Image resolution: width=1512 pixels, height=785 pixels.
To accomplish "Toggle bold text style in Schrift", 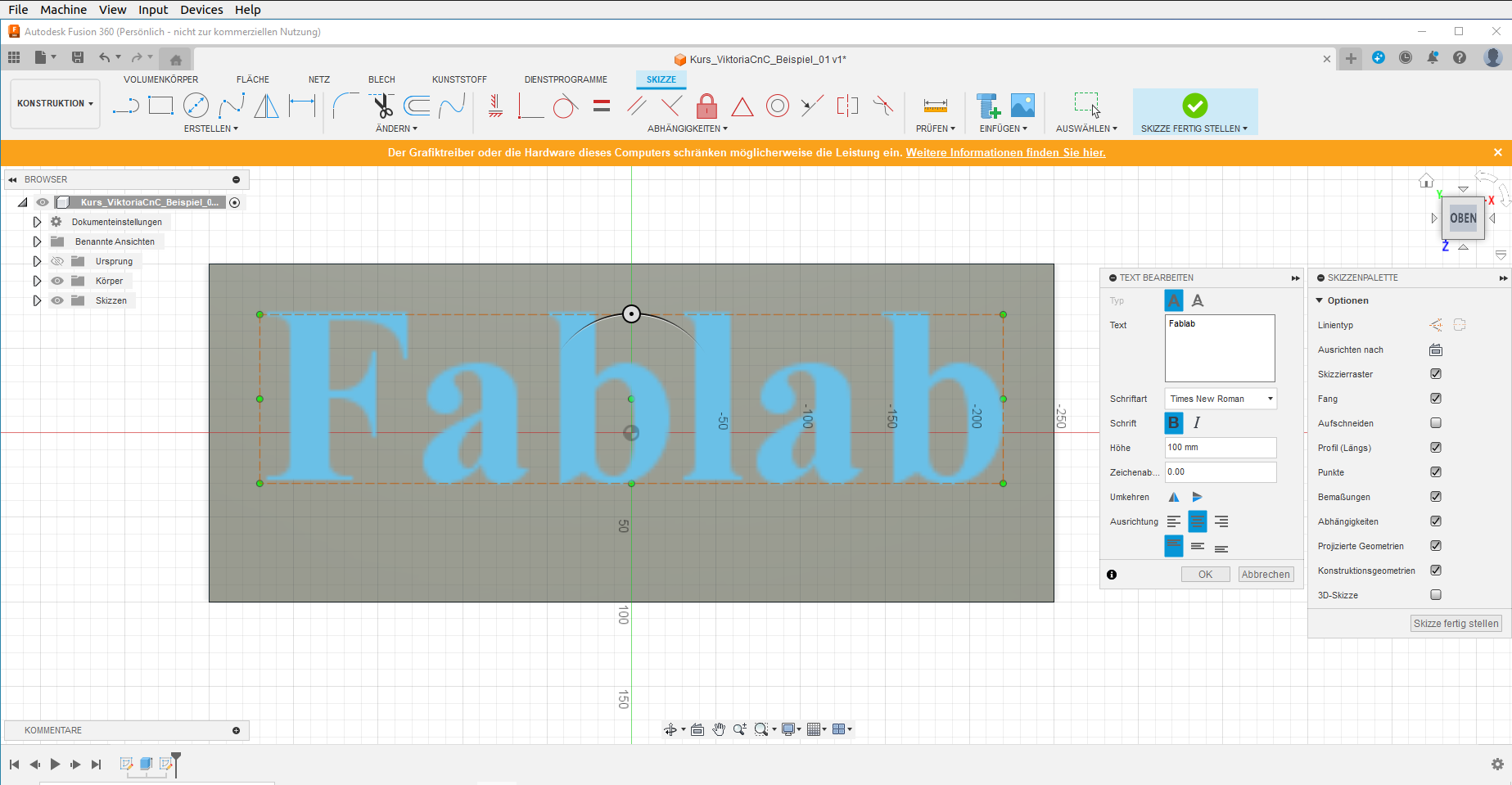I will click(x=1173, y=423).
